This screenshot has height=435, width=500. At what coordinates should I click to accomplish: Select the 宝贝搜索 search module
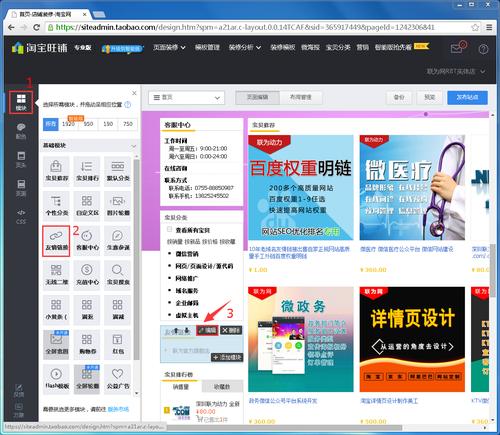[118, 275]
